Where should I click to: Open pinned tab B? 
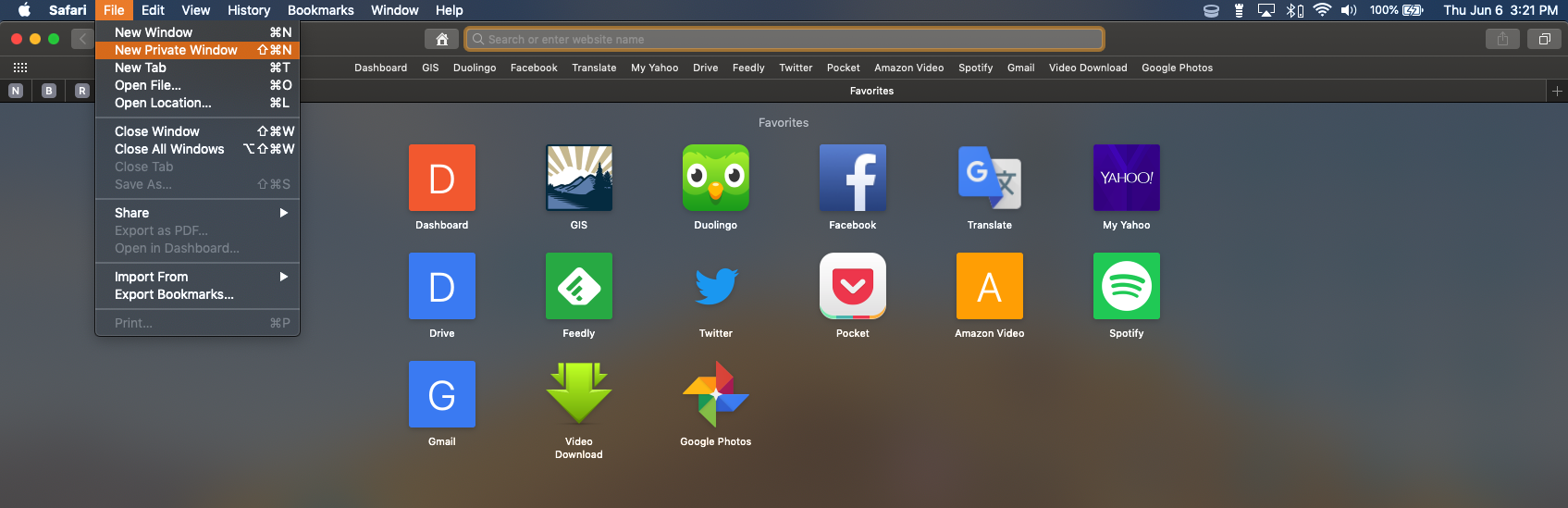tap(49, 91)
